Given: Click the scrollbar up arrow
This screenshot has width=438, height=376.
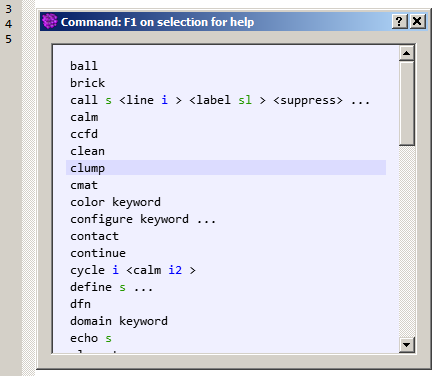Looking at the screenshot, I should pyautogui.click(x=406, y=53).
